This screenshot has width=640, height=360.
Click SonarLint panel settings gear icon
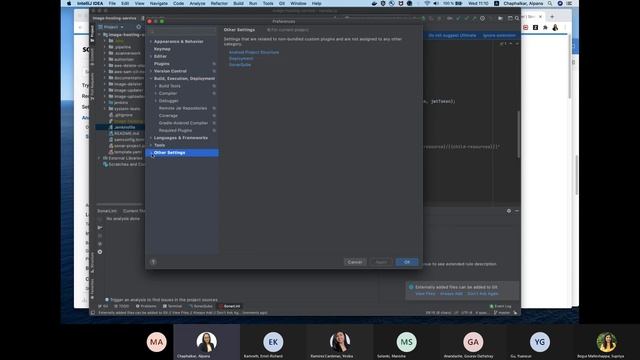(x=509, y=211)
